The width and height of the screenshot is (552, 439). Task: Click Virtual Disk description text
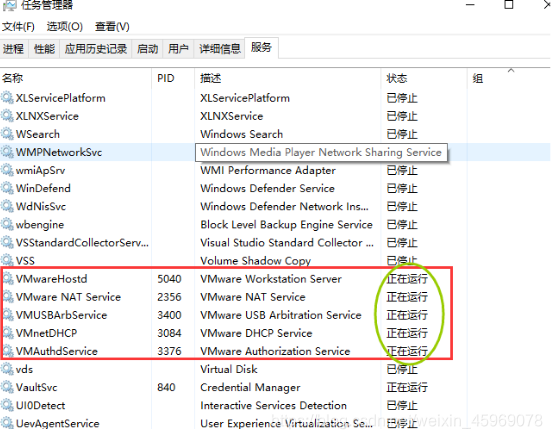(x=228, y=369)
